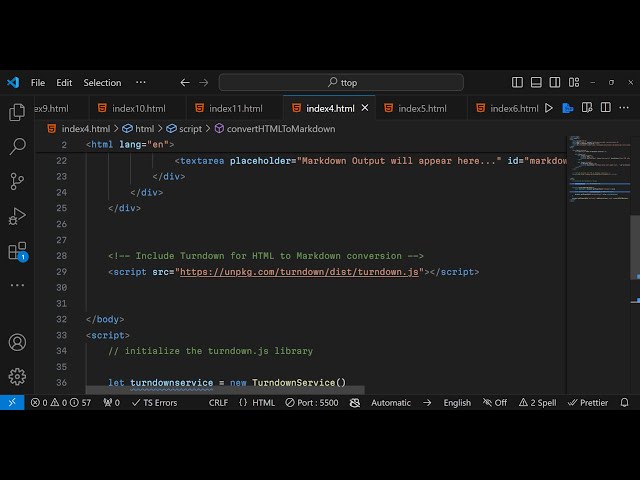
Task: Open the Extensions view with badge
Action: (x=17, y=251)
